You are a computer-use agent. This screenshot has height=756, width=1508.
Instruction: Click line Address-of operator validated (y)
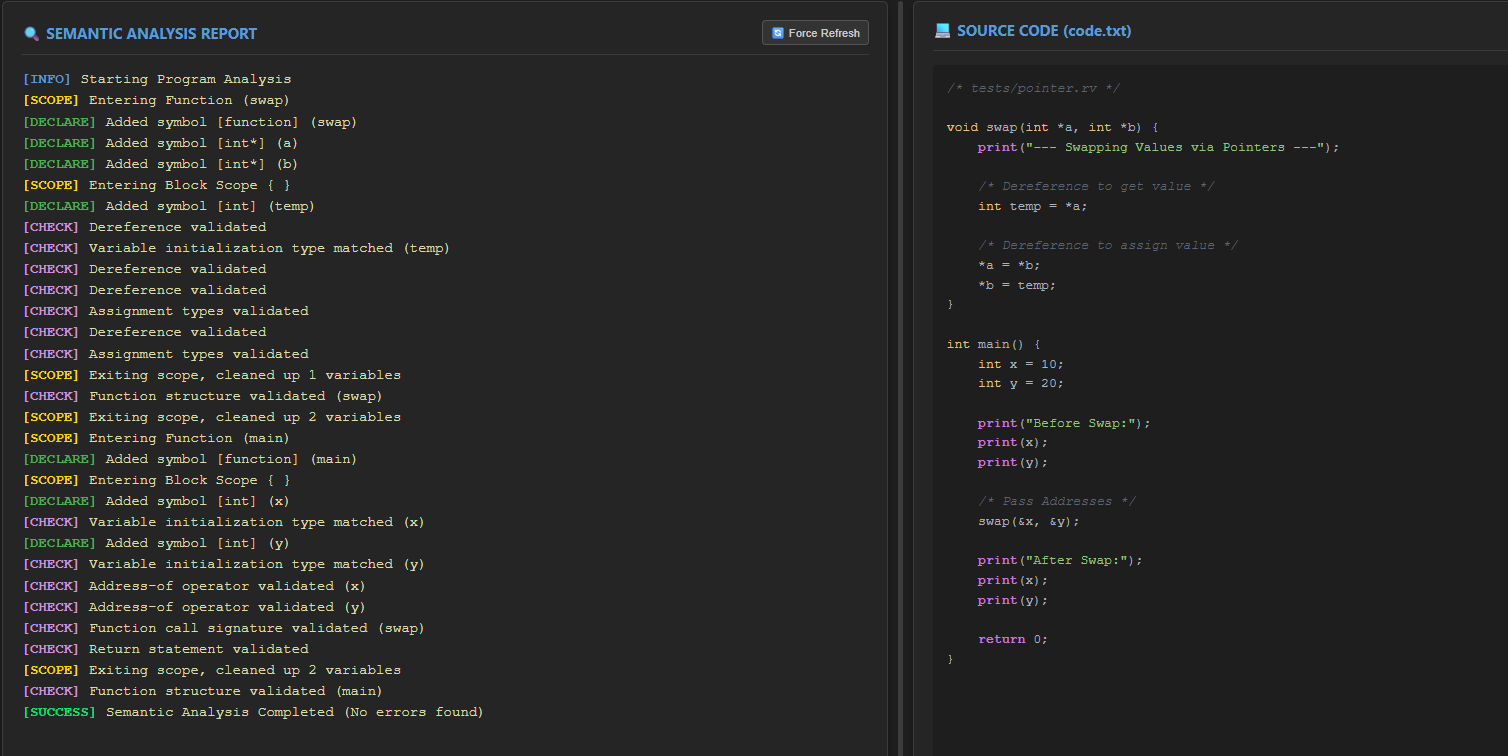coord(194,607)
